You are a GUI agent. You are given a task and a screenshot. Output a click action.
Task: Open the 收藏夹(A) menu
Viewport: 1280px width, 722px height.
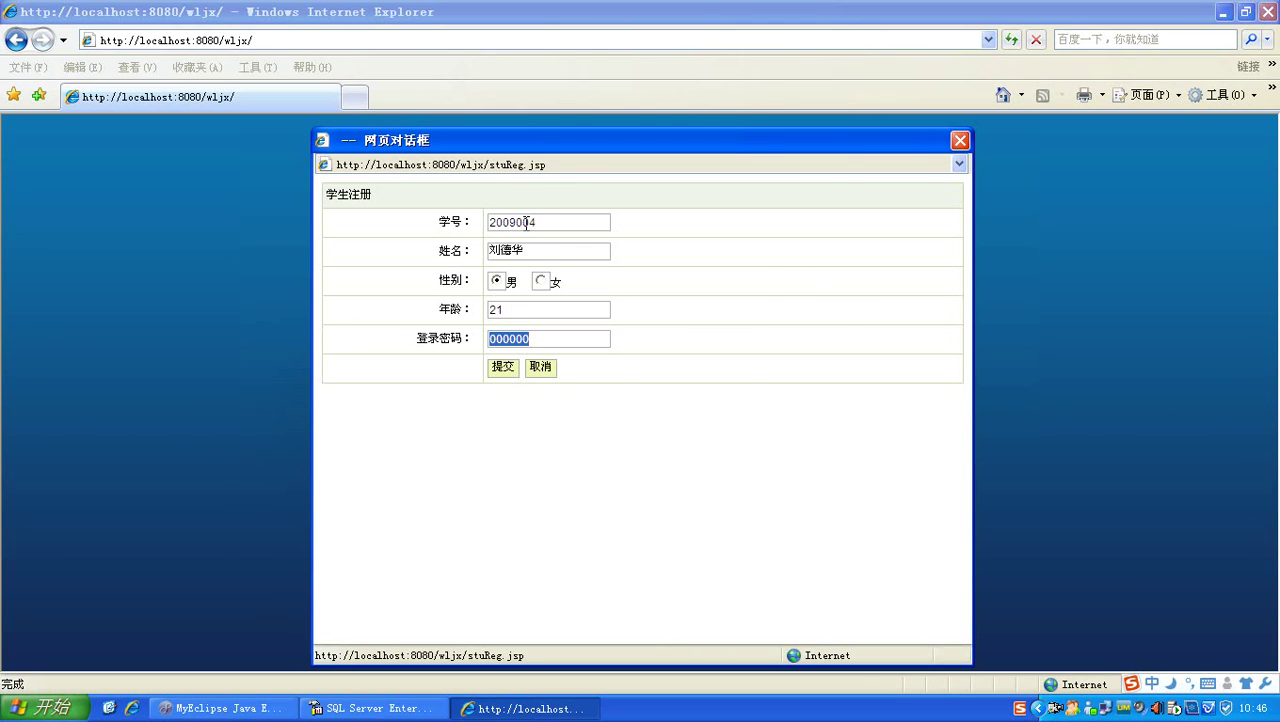point(197,67)
